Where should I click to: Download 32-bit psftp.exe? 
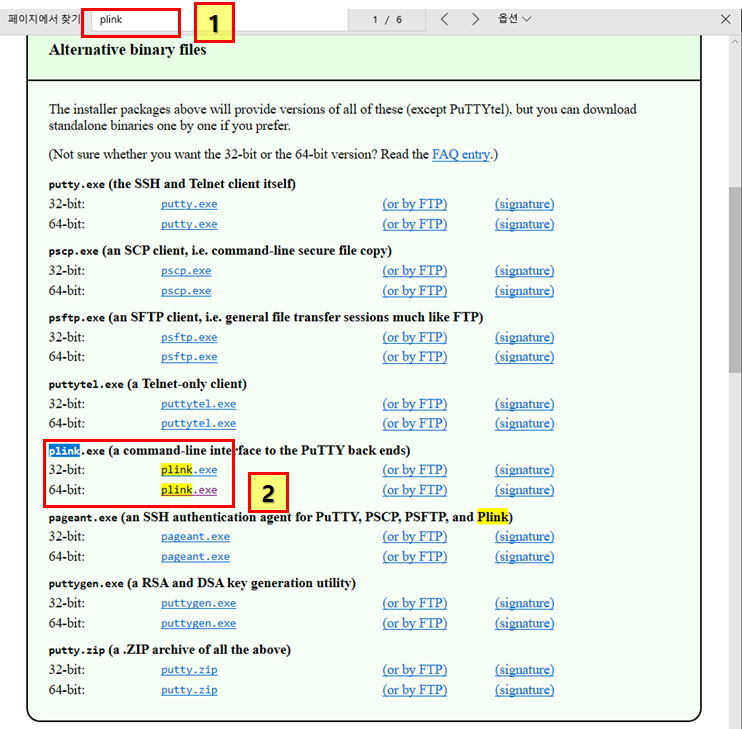point(189,337)
